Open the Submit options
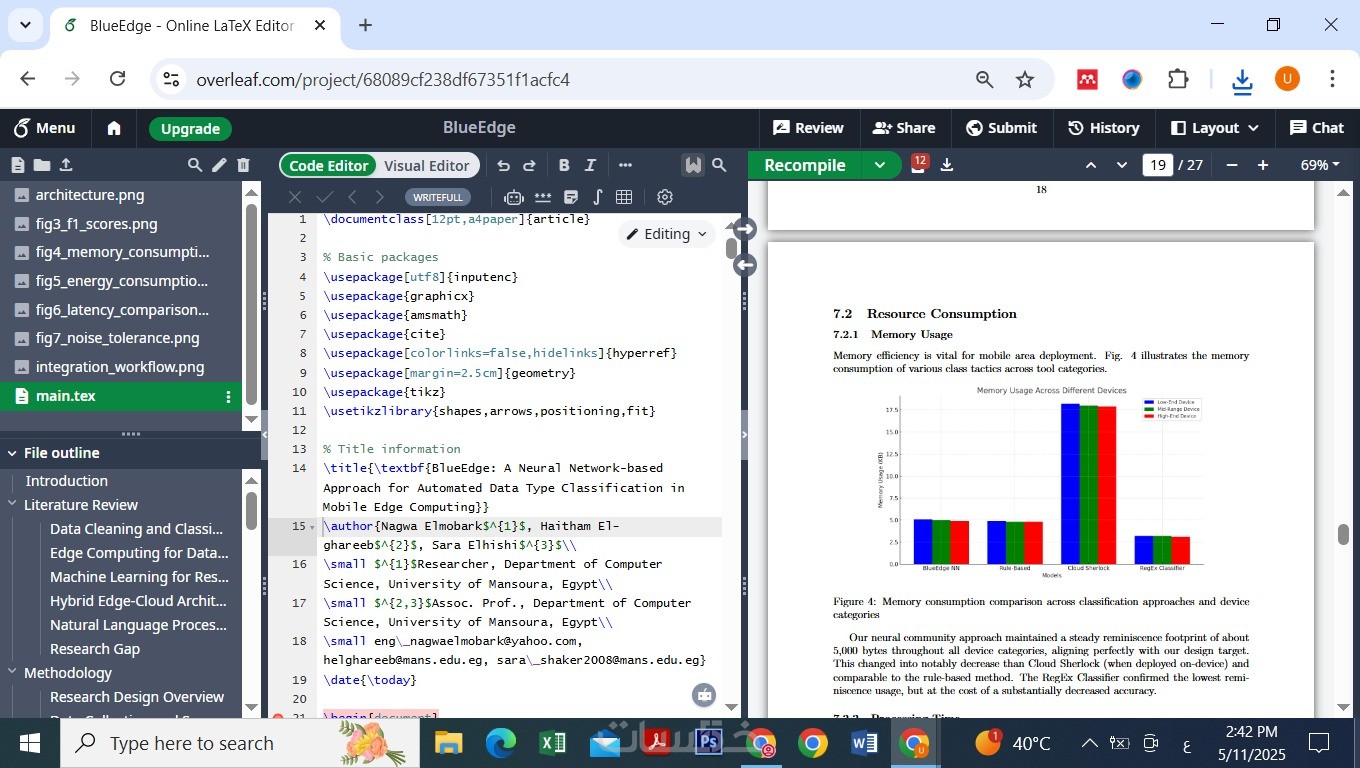 coord(1001,128)
